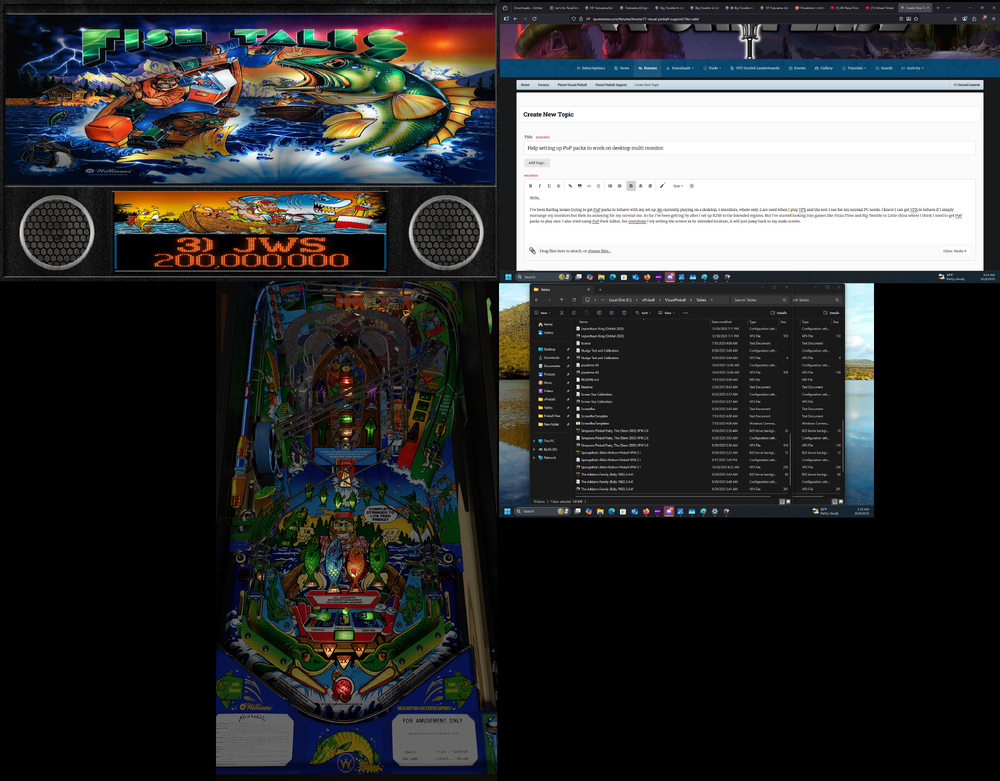
Task: Click the Planet Visual Pinball breadcrumb link
Action: coord(572,85)
